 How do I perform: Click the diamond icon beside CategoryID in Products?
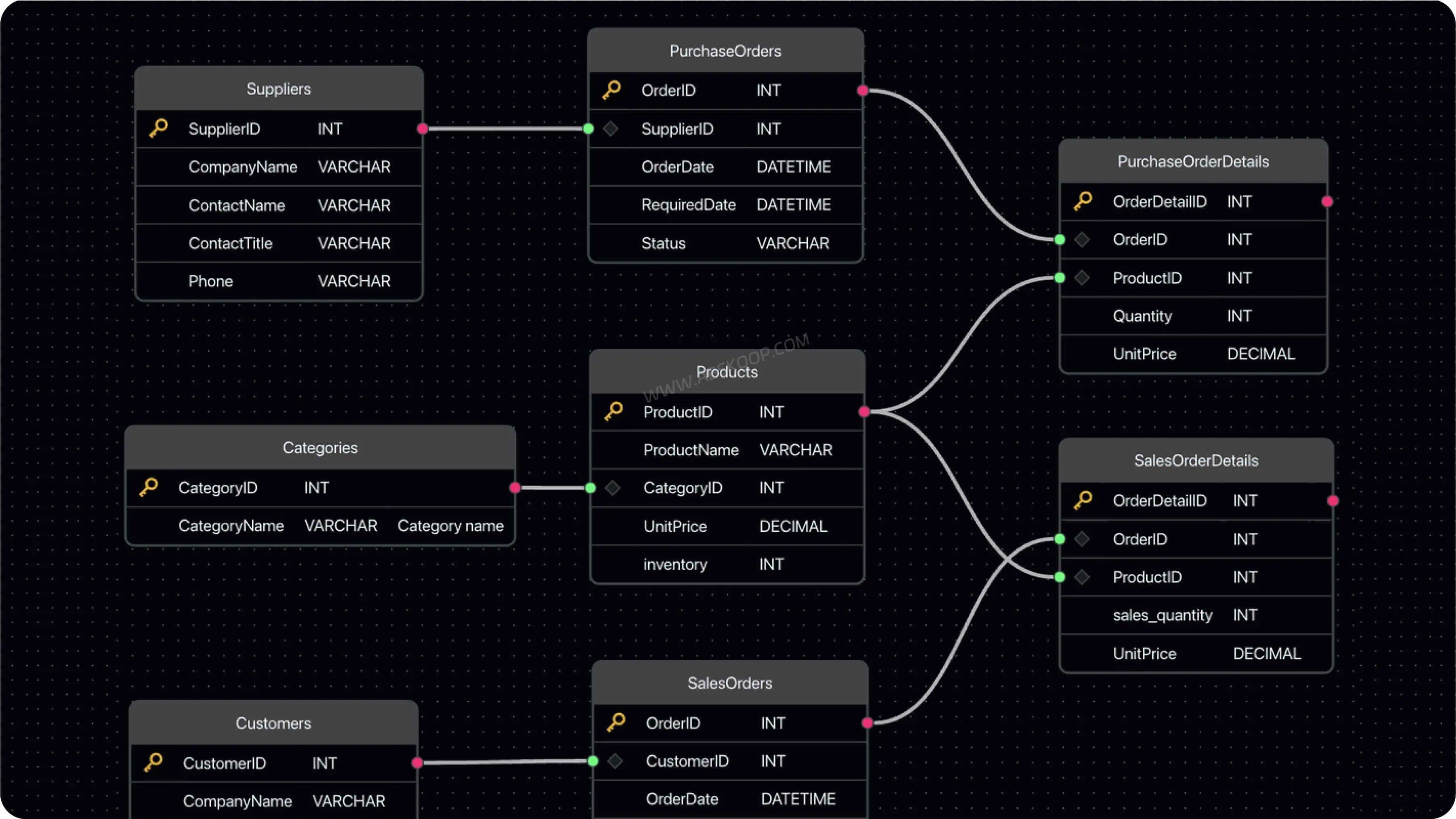613,487
